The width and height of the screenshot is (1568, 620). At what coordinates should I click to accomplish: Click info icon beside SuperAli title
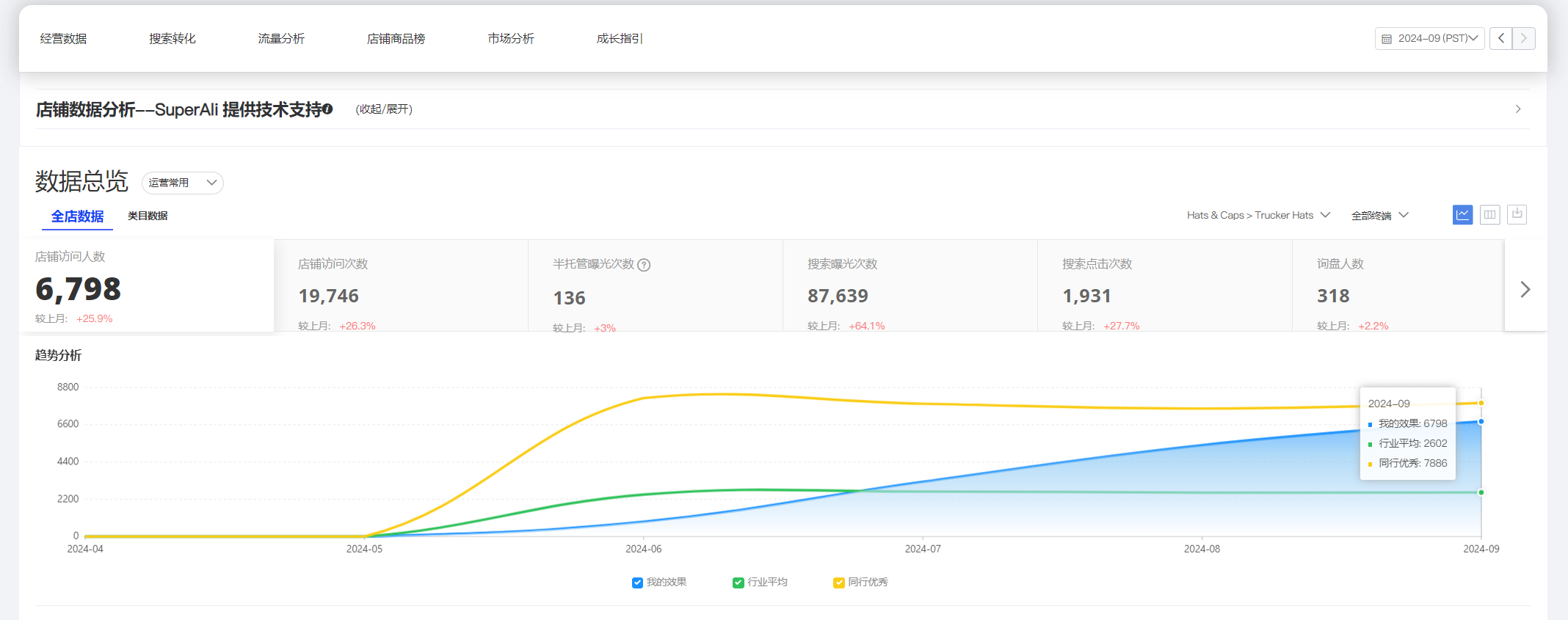327,109
